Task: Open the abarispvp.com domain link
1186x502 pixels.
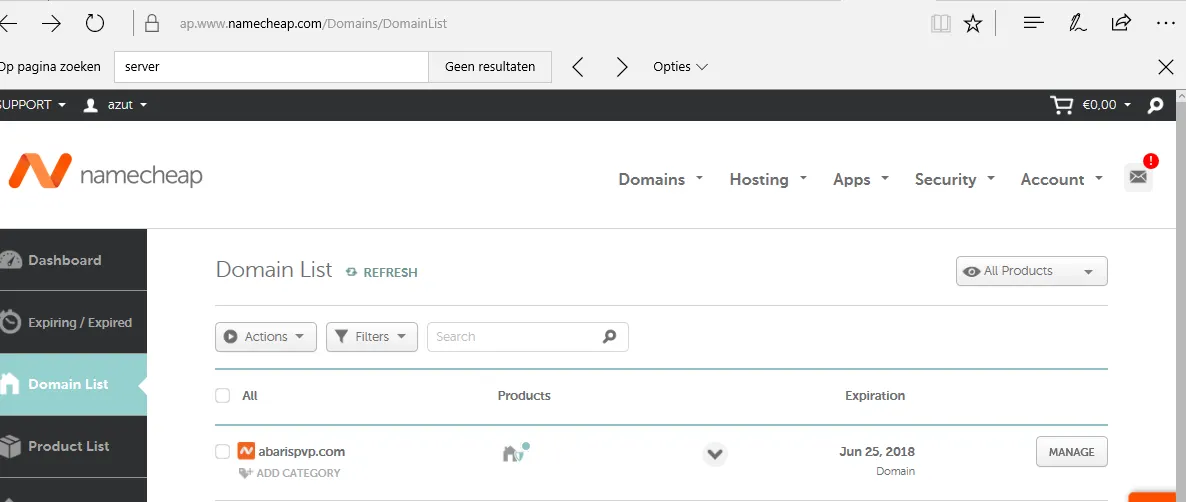Action: click(301, 451)
